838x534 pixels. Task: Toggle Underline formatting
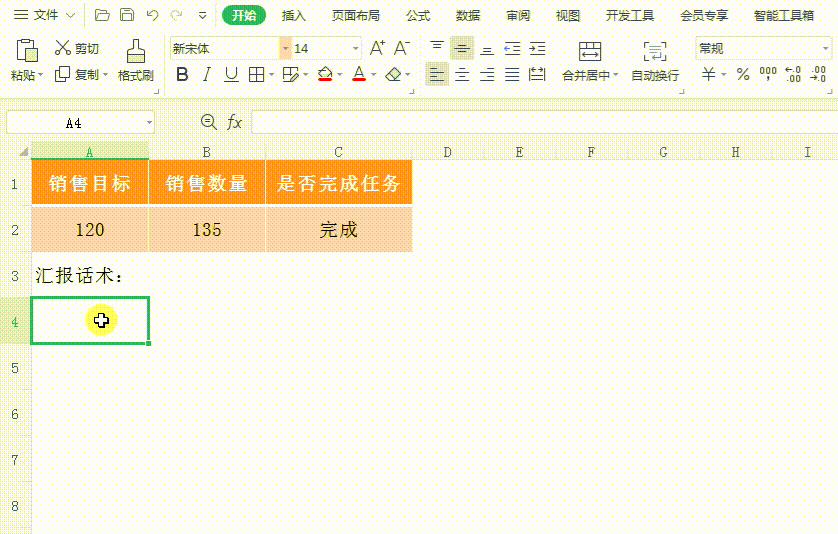point(231,74)
